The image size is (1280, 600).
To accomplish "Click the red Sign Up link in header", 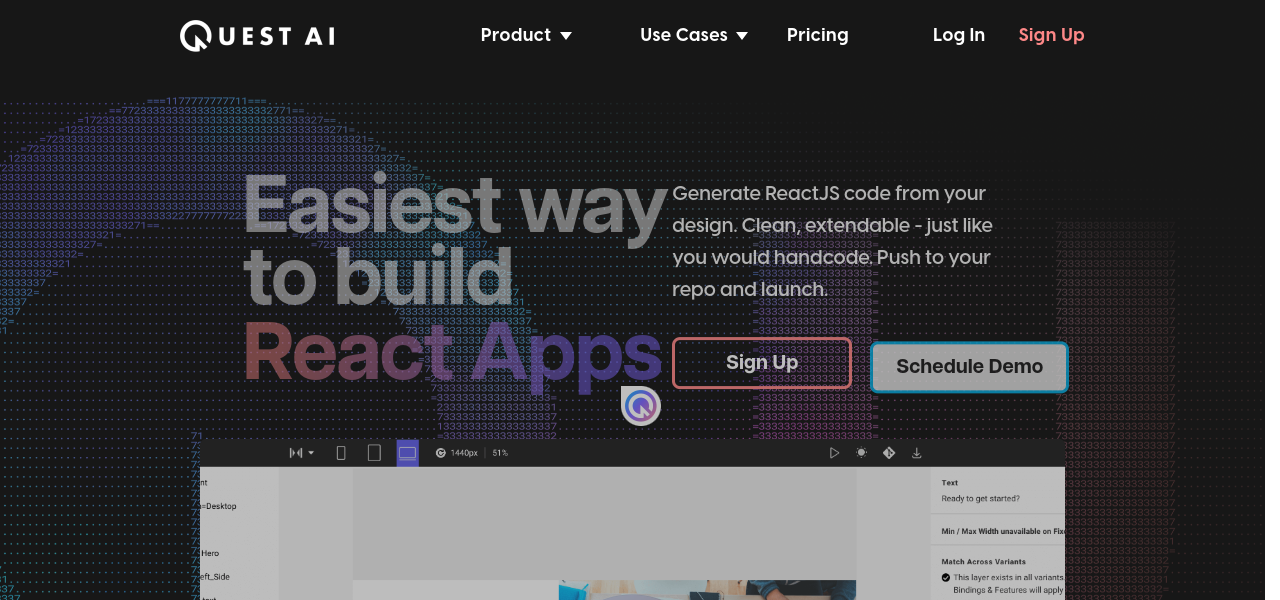I will [x=1051, y=35].
